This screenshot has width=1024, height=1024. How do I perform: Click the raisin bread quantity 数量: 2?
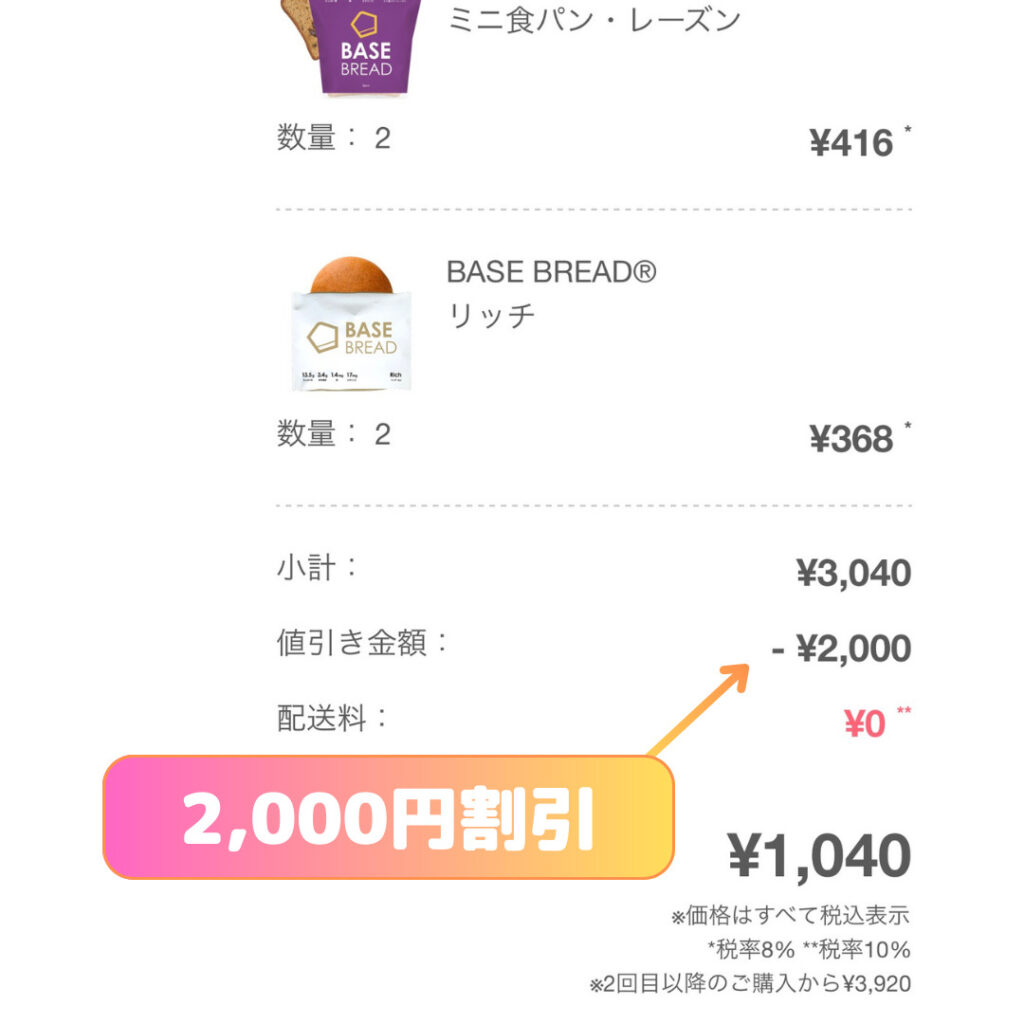tap(334, 138)
